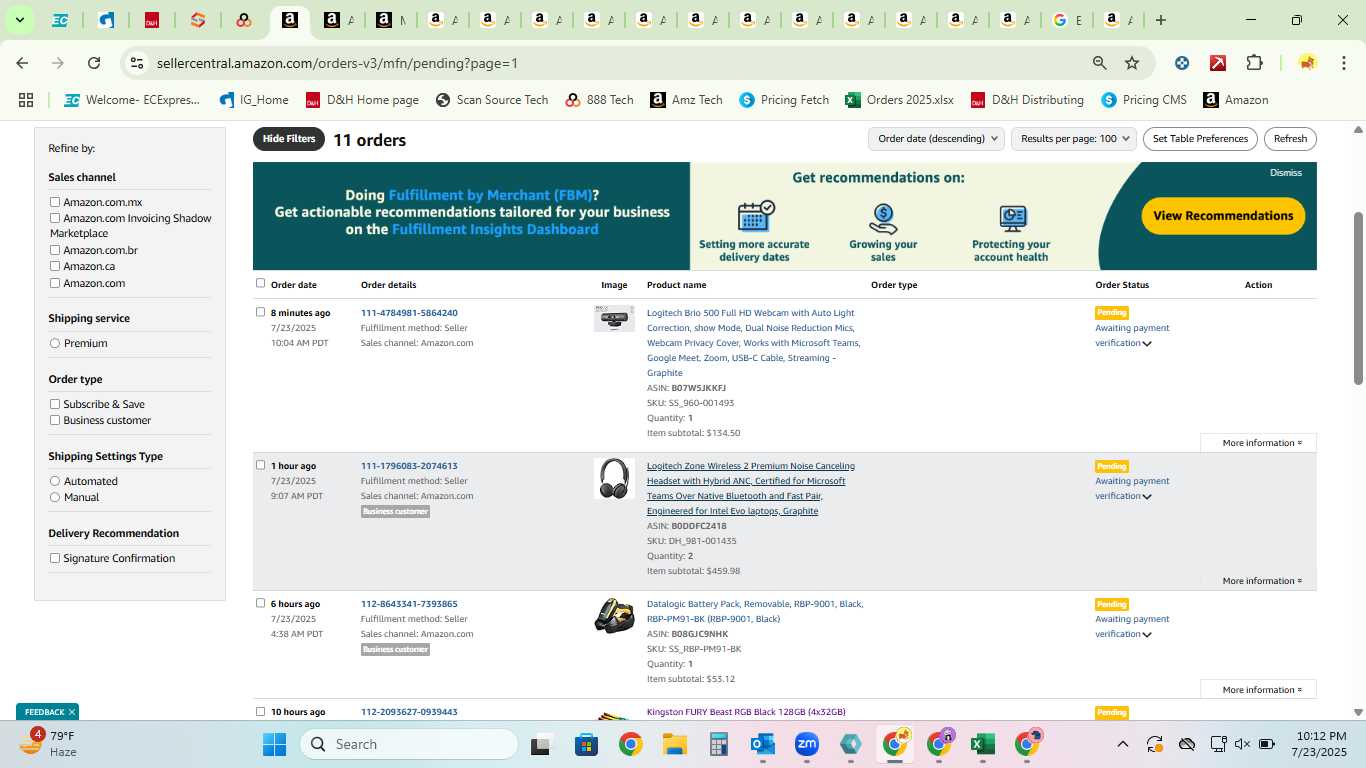
Task: Expand payment verification status for Brio 500 order
Action: pyautogui.click(x=1147, y=344)
